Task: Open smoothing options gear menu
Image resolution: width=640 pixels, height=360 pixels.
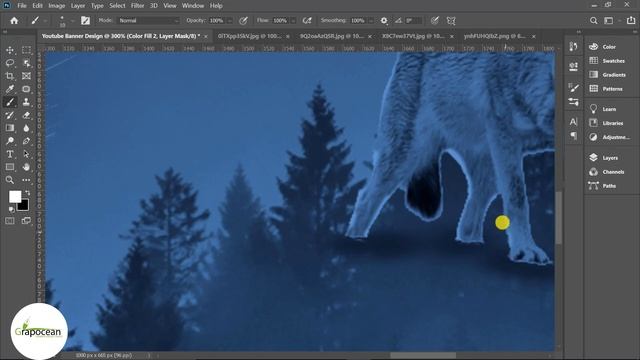Action: [x=384, y=20]
